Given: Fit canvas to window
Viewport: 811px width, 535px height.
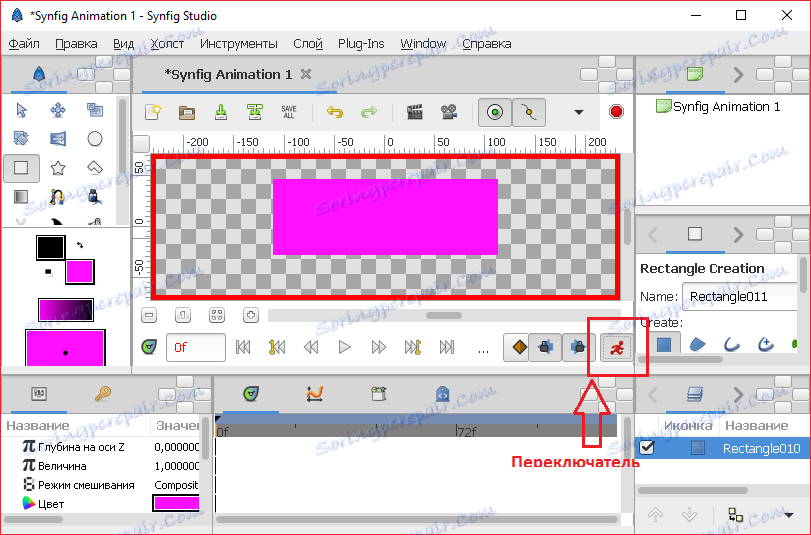Looking at the screenshot, I should 217,315.
